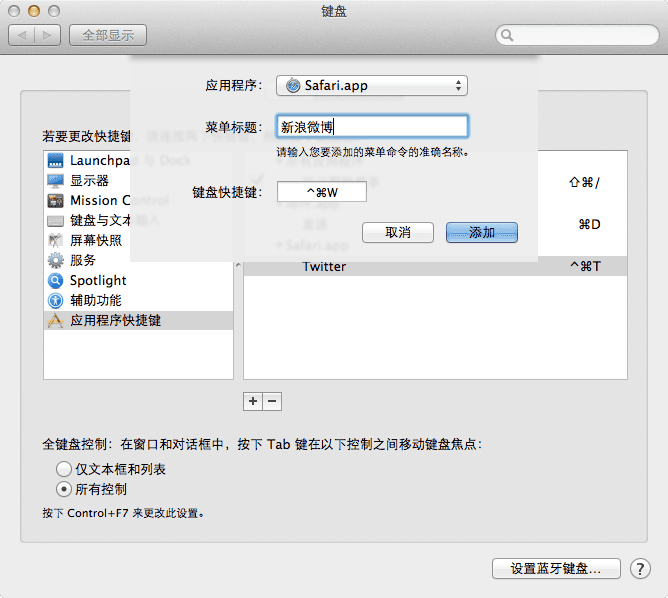This screenshot has width=668, height=598.
Task: Open help with the question mark
Action: click(640, 569)
